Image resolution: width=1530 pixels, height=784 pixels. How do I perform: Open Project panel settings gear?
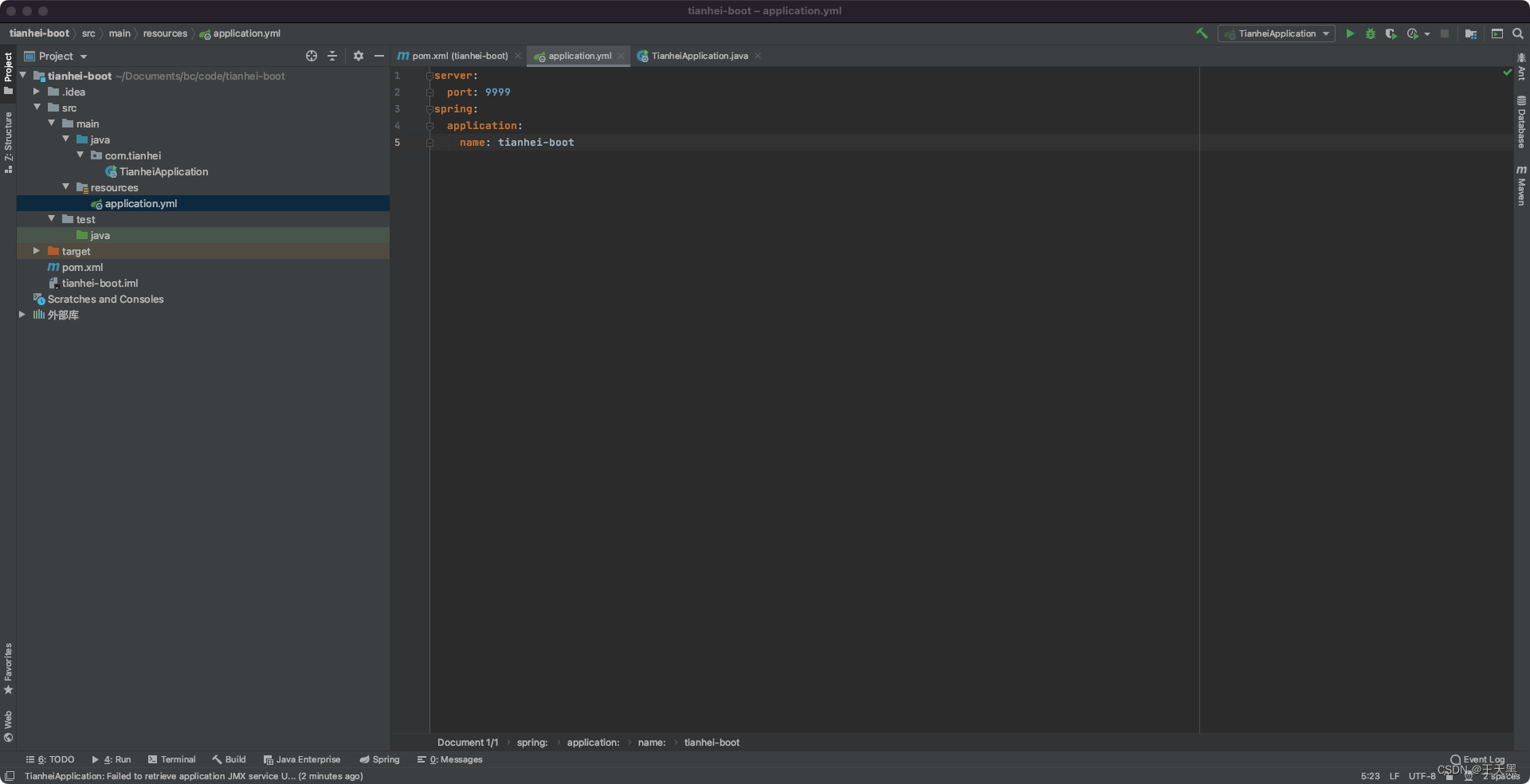click(x=359, y=56)
